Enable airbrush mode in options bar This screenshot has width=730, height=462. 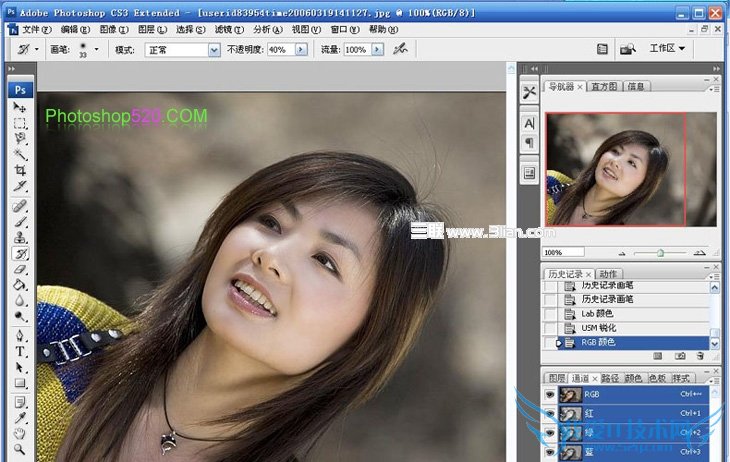click(x=400, y=49)
